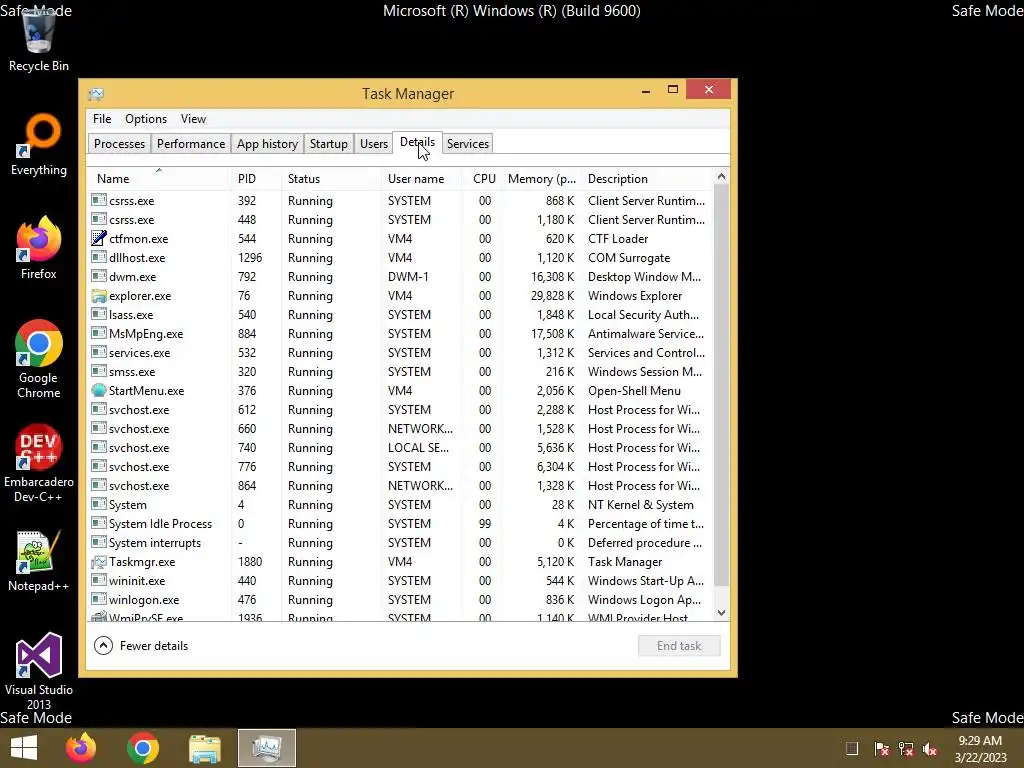Click the taskbar clock showing 9:29 AM
This screenshot has width=1024, height=768.
tap(980, 748)
